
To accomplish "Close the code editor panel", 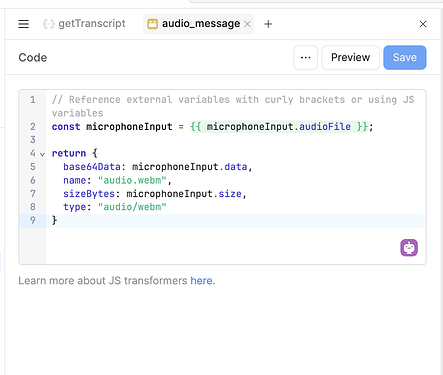I will coord(423,24).
